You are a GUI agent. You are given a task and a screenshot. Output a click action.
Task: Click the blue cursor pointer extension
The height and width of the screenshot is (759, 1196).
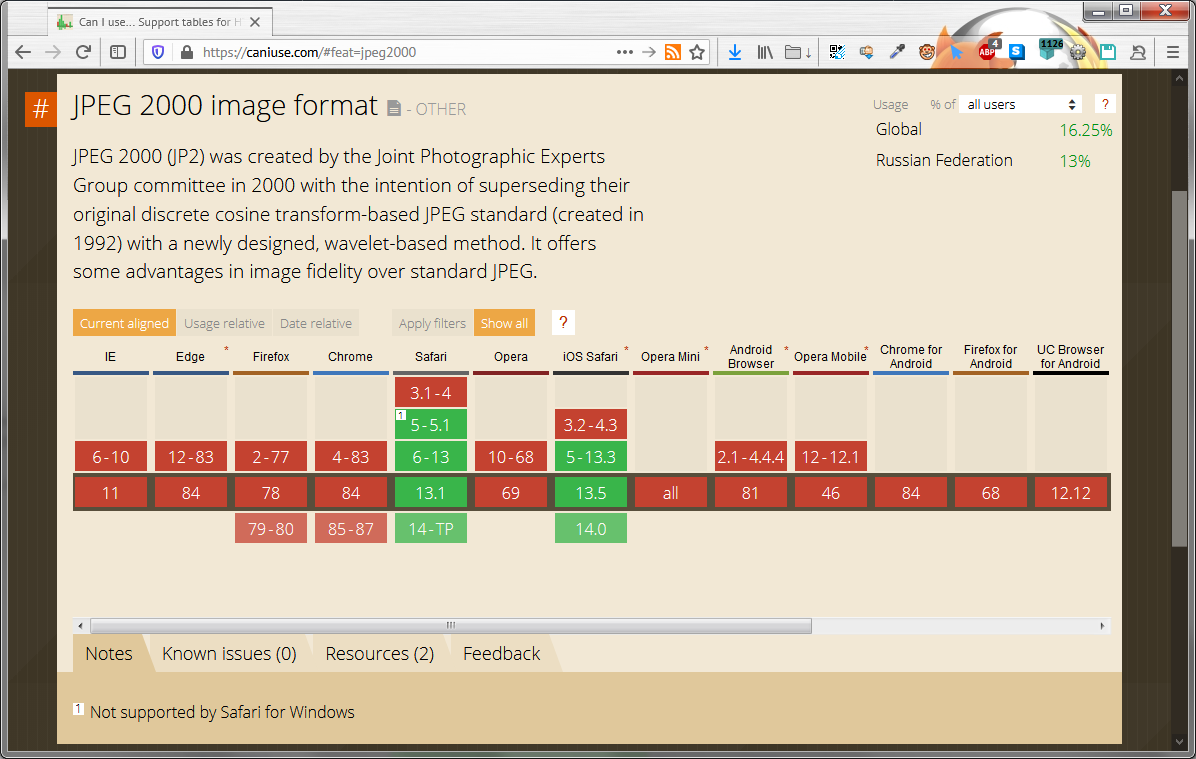tap(956, 52)
